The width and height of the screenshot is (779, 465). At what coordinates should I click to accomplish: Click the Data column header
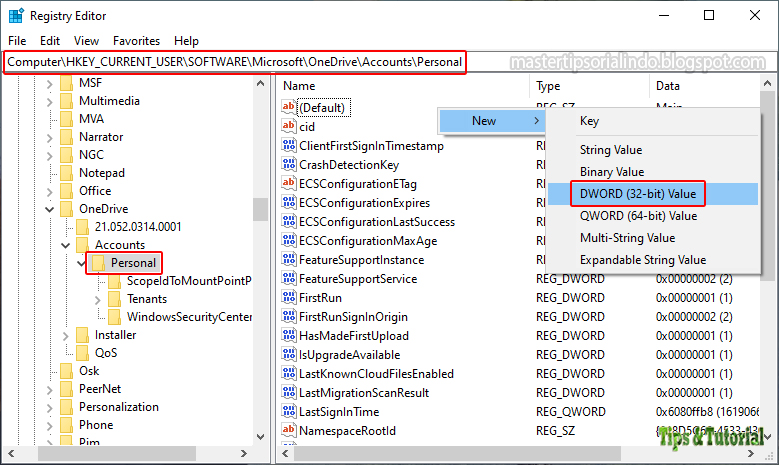(x=704, y=86)
